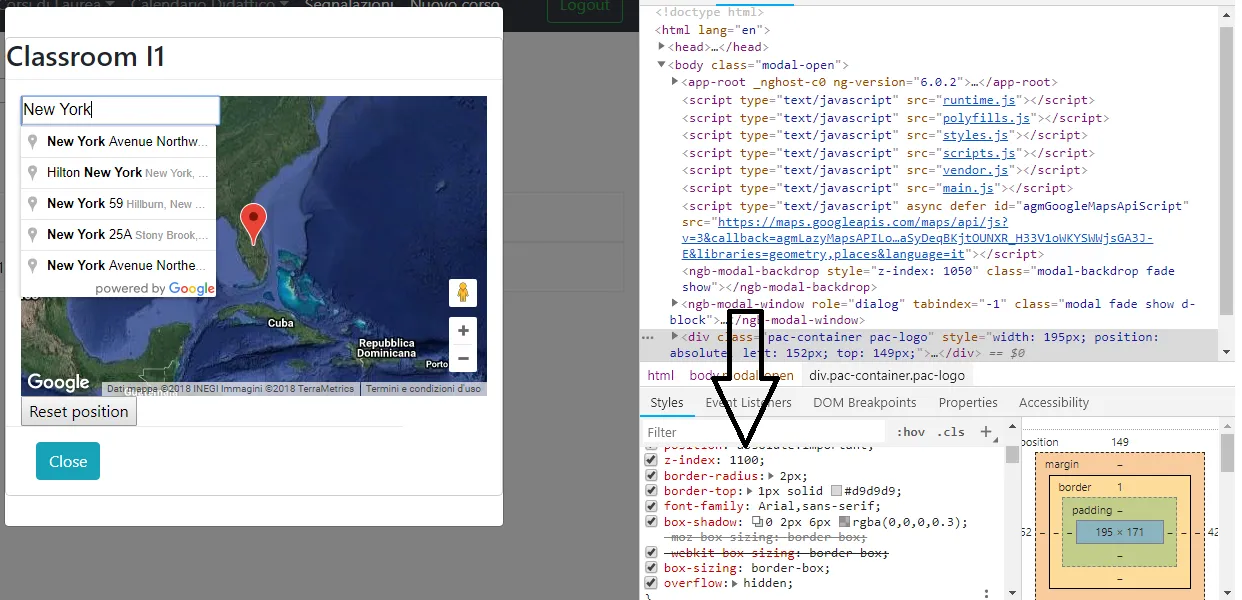The height and width of the screenshot is (600, 1242).
Task: Expand the app-root element node
Action: tap(675, 82)
